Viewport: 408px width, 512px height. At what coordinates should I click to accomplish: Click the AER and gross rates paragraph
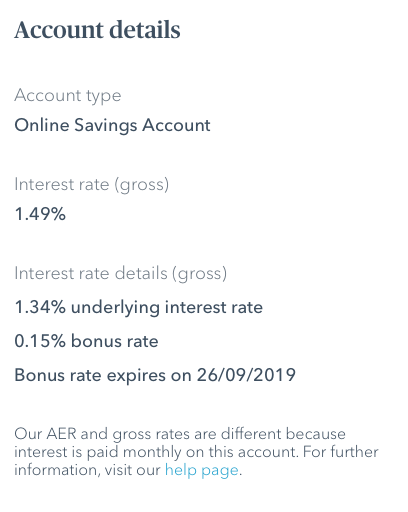pos(196,452)
